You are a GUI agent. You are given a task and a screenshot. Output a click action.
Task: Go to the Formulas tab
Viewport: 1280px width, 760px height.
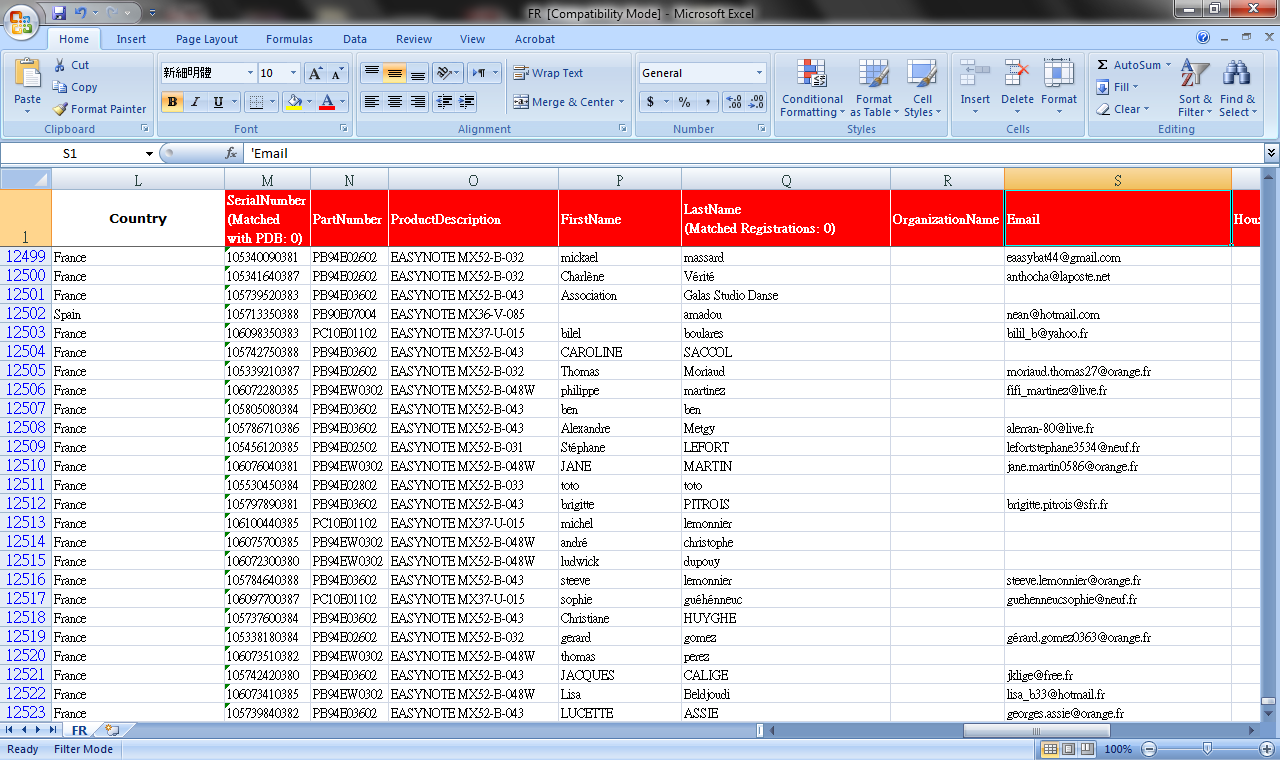(x=289, y=39)
